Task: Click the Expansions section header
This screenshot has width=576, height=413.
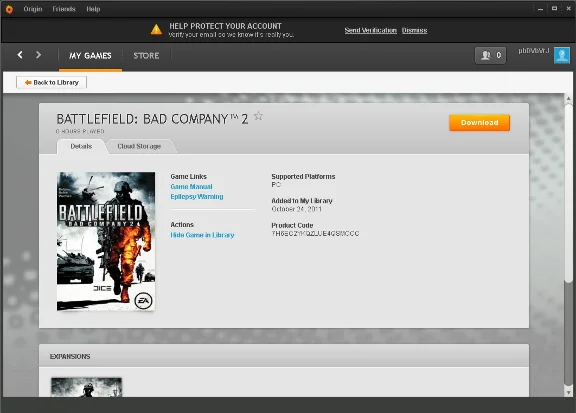Action: click(x=70, y=356)
